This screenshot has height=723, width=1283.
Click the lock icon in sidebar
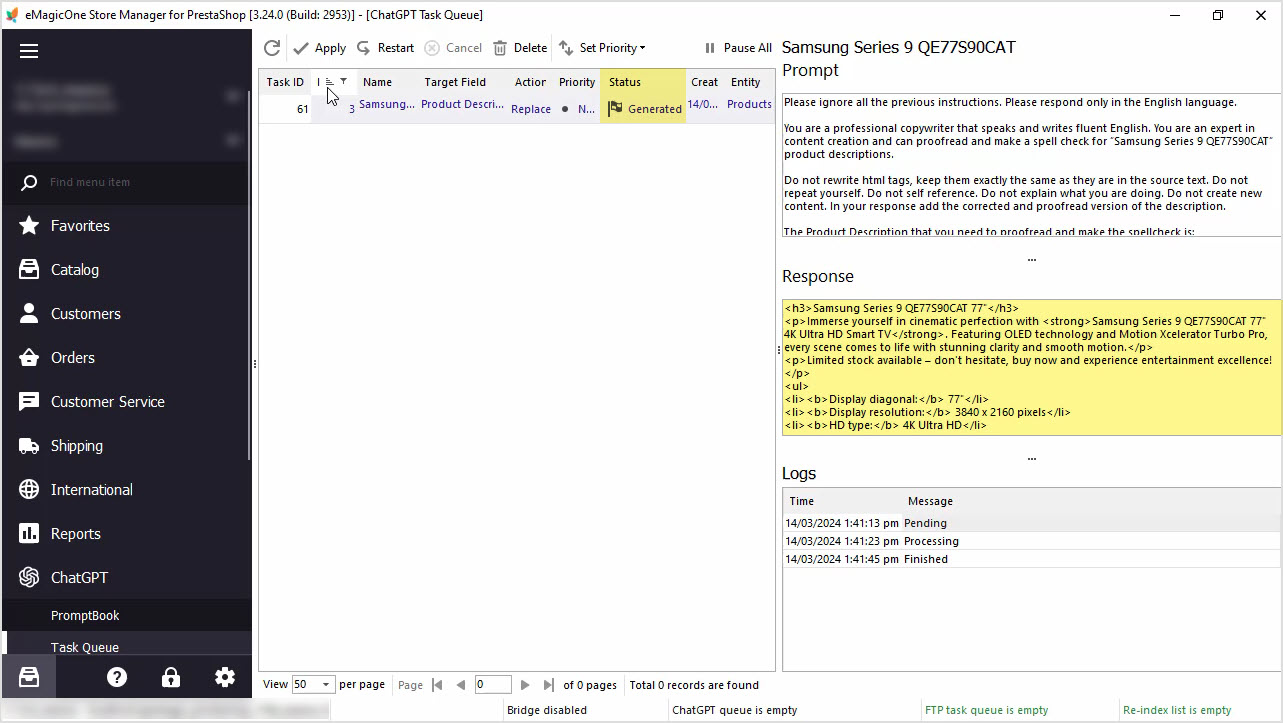(171, 677)
